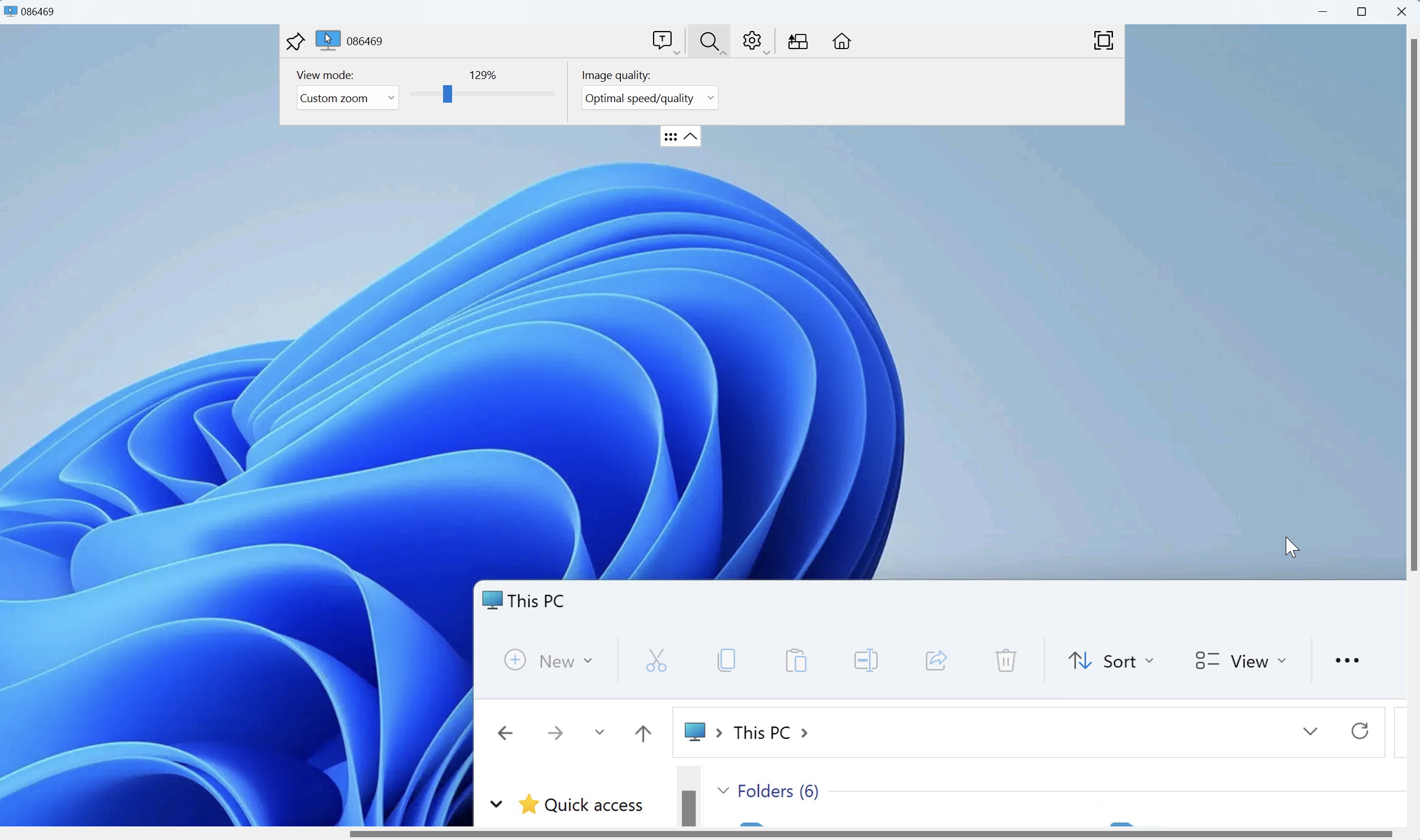Refresh the This PC view
The image size is (1420, 840).
1360,731
